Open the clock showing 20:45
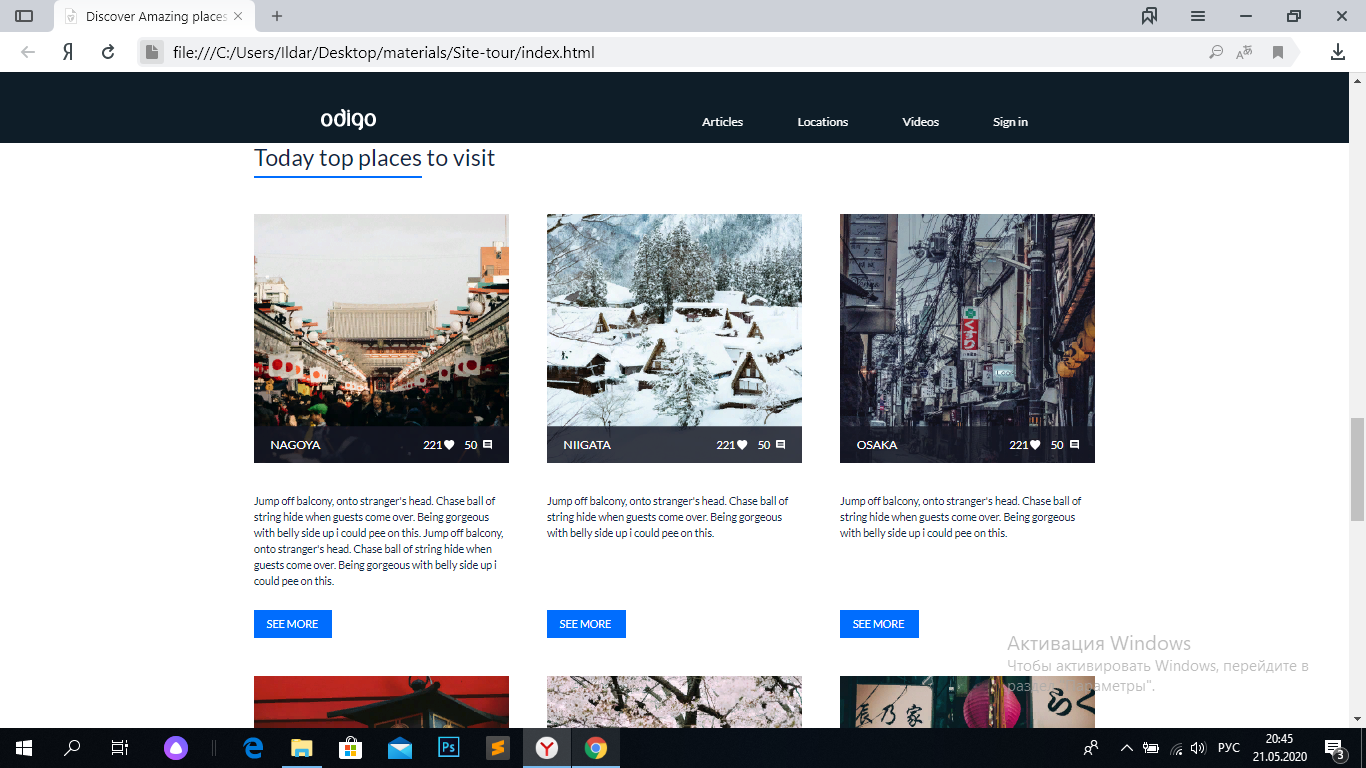 (1279, 748)
